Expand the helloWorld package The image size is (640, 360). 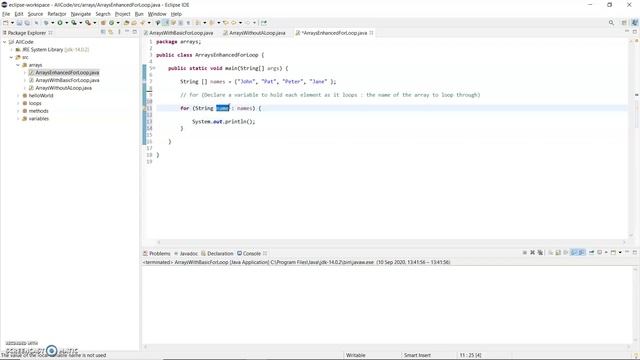tap(18, 96)
